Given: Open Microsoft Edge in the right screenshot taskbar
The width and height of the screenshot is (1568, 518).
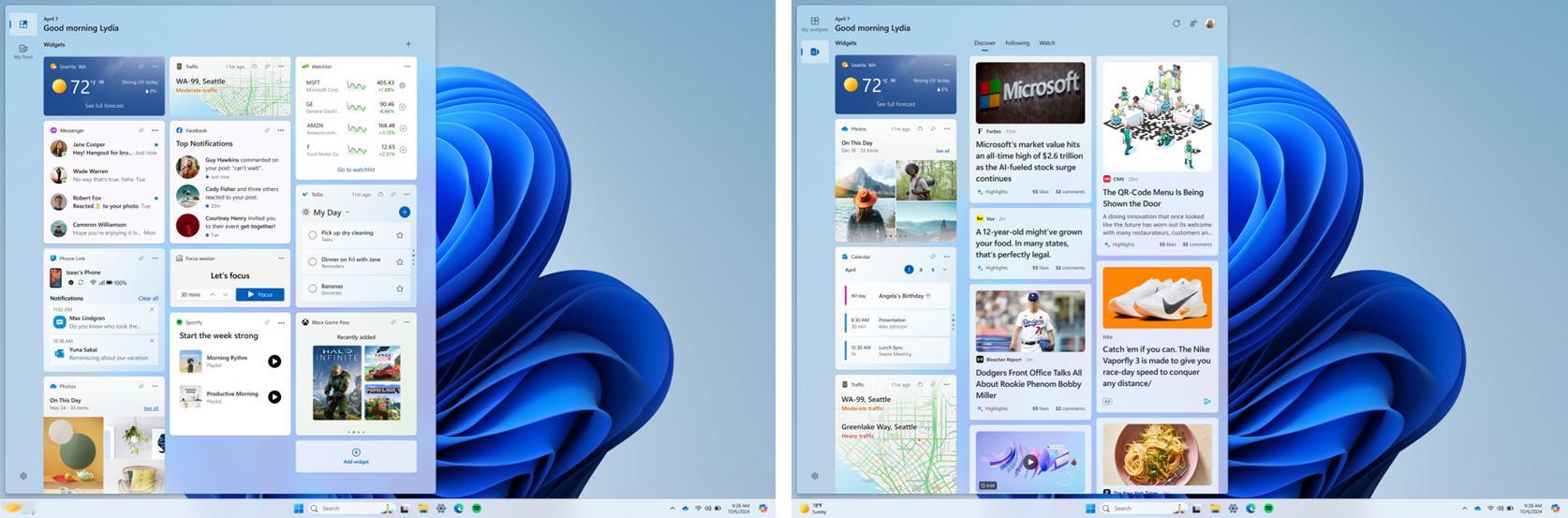Looking at the screenshot, I should (1250, 509).
